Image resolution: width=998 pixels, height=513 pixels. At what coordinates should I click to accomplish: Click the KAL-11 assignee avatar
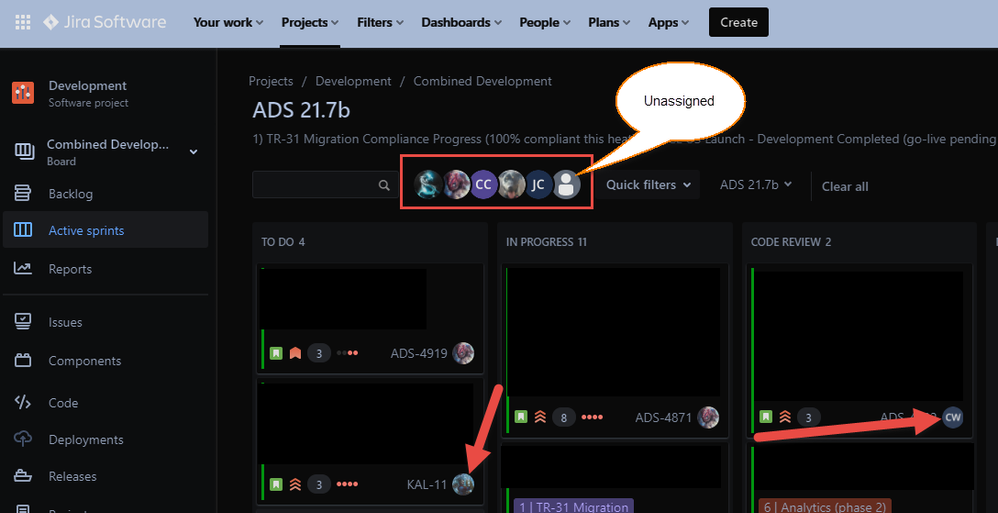click(463, 484)
